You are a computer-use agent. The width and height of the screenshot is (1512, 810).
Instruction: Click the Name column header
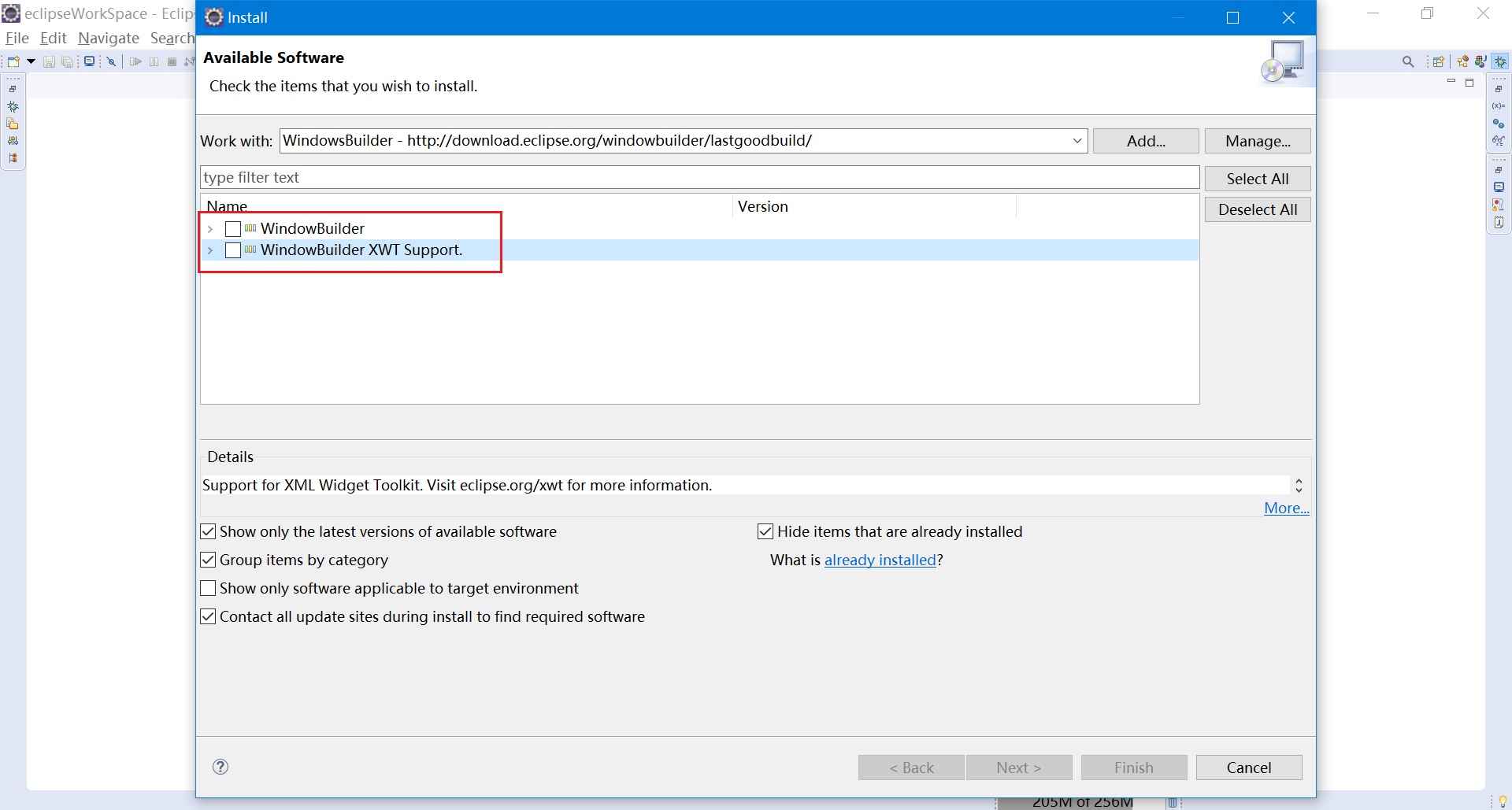click(x=467, y=206)
